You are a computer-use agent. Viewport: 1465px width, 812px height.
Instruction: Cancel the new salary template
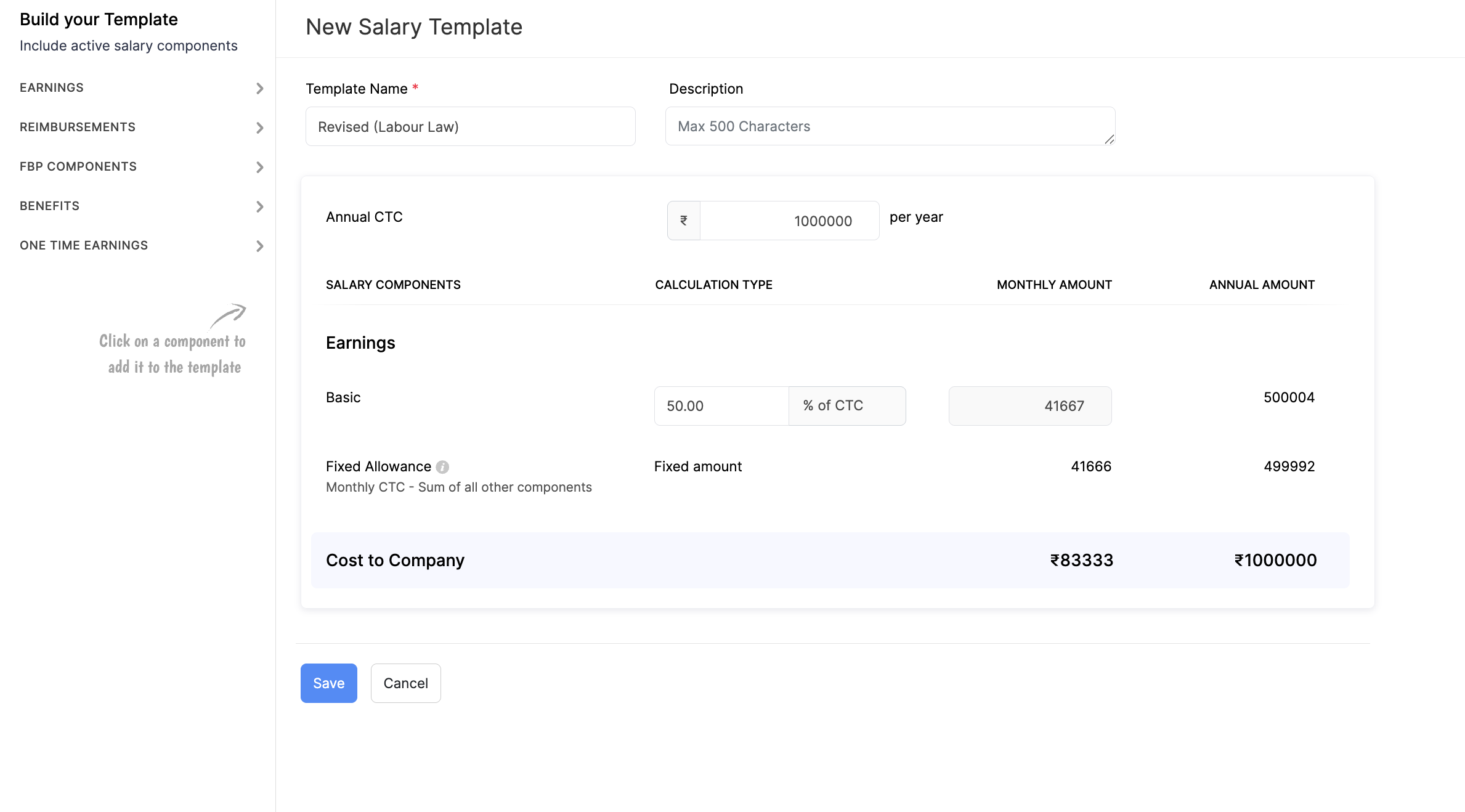405,683
